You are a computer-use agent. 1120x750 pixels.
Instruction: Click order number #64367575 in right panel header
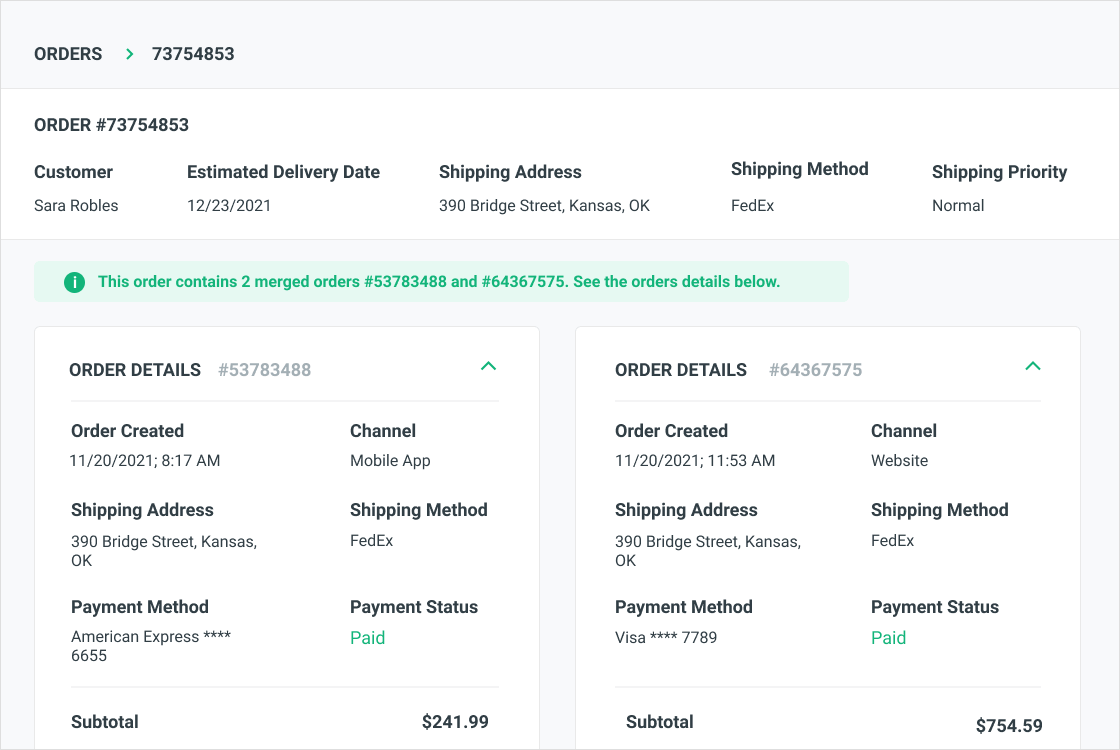(815, 370)
